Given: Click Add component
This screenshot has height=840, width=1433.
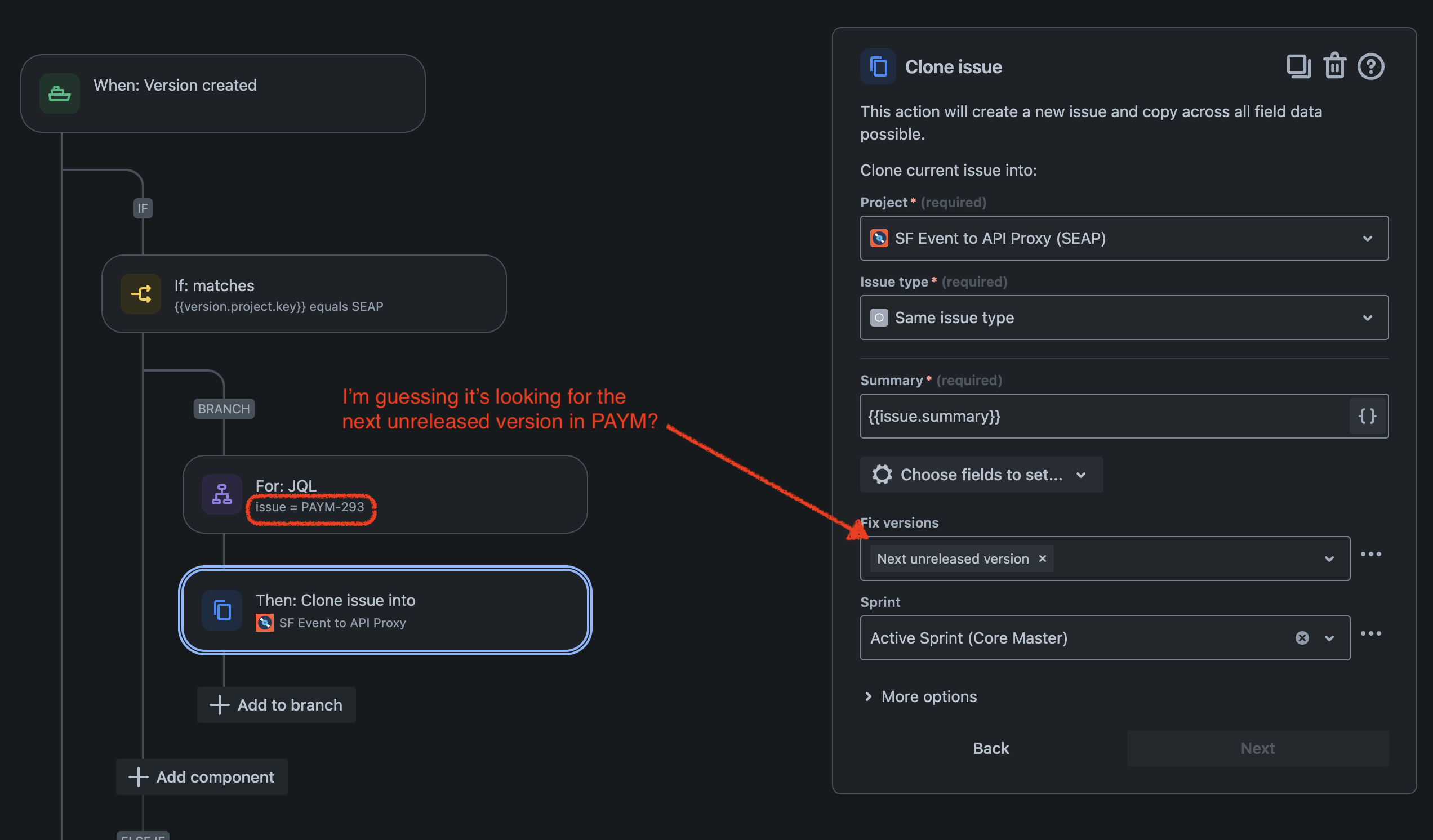Looking at the screenshot, I should pos(202,777).
